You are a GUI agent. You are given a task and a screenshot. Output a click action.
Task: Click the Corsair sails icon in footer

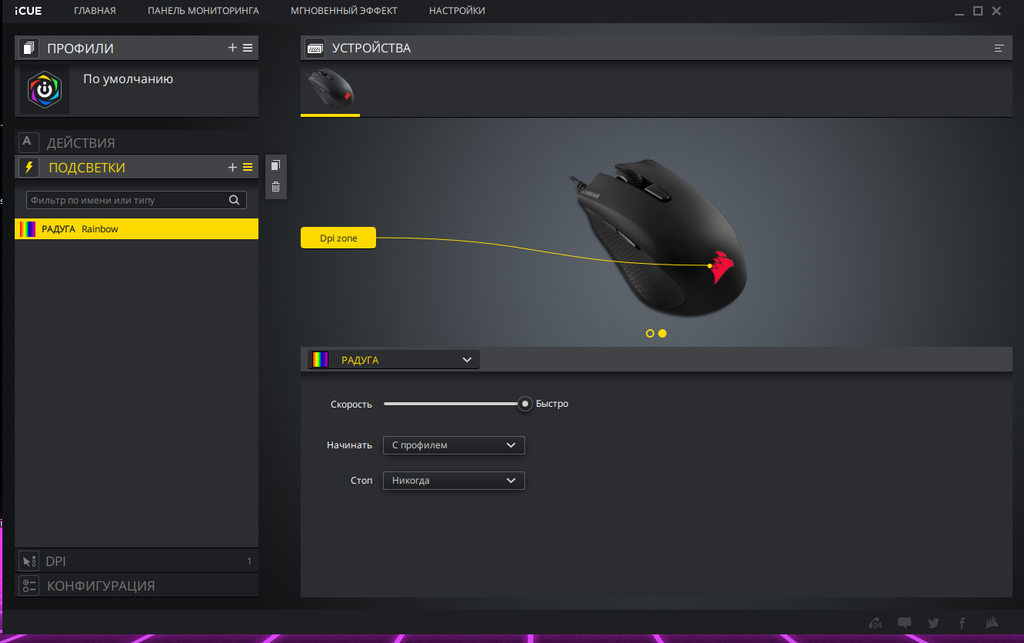[992, 623]
